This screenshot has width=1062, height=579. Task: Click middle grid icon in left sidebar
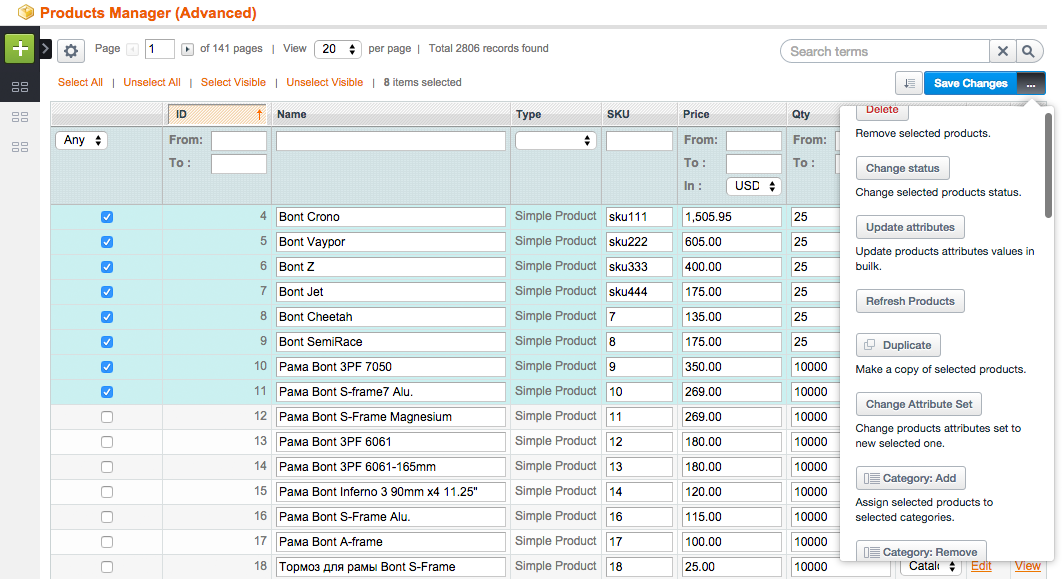pyautogui.click(x=20, y=117)
